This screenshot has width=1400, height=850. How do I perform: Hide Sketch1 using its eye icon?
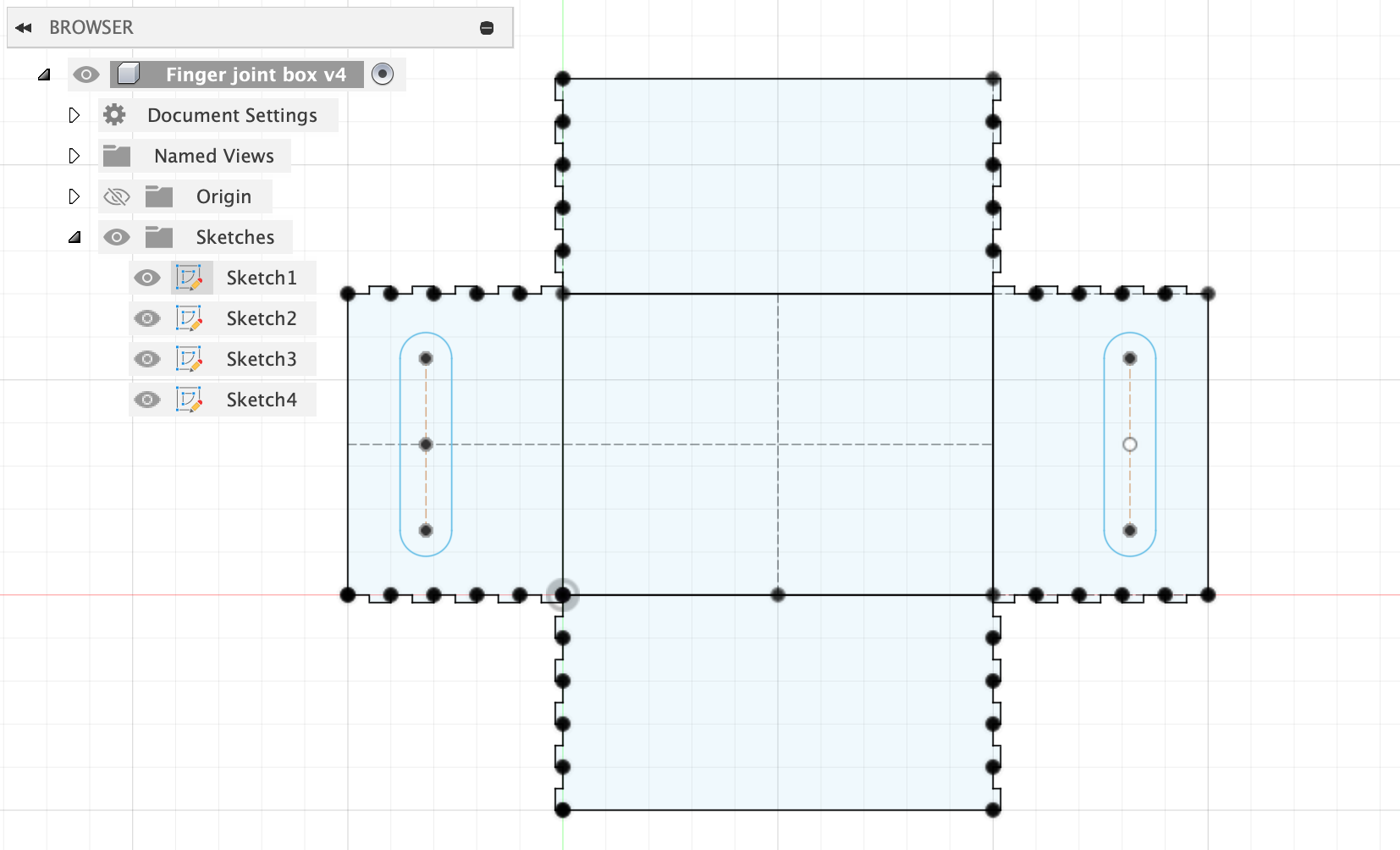coord(147,278)
